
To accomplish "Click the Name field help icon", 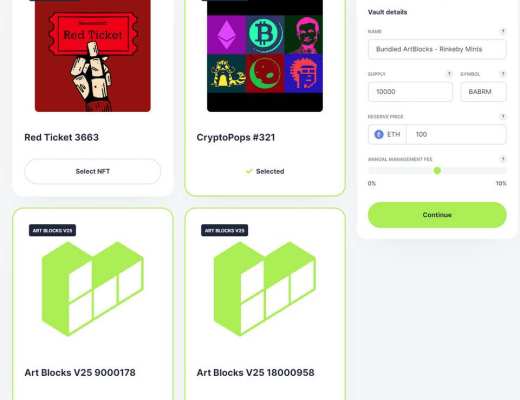I will click(503, 31).
